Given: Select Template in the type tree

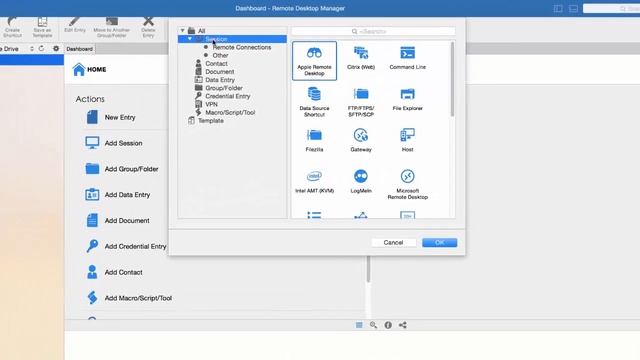Looking at the screenshot, I should 211,121.
